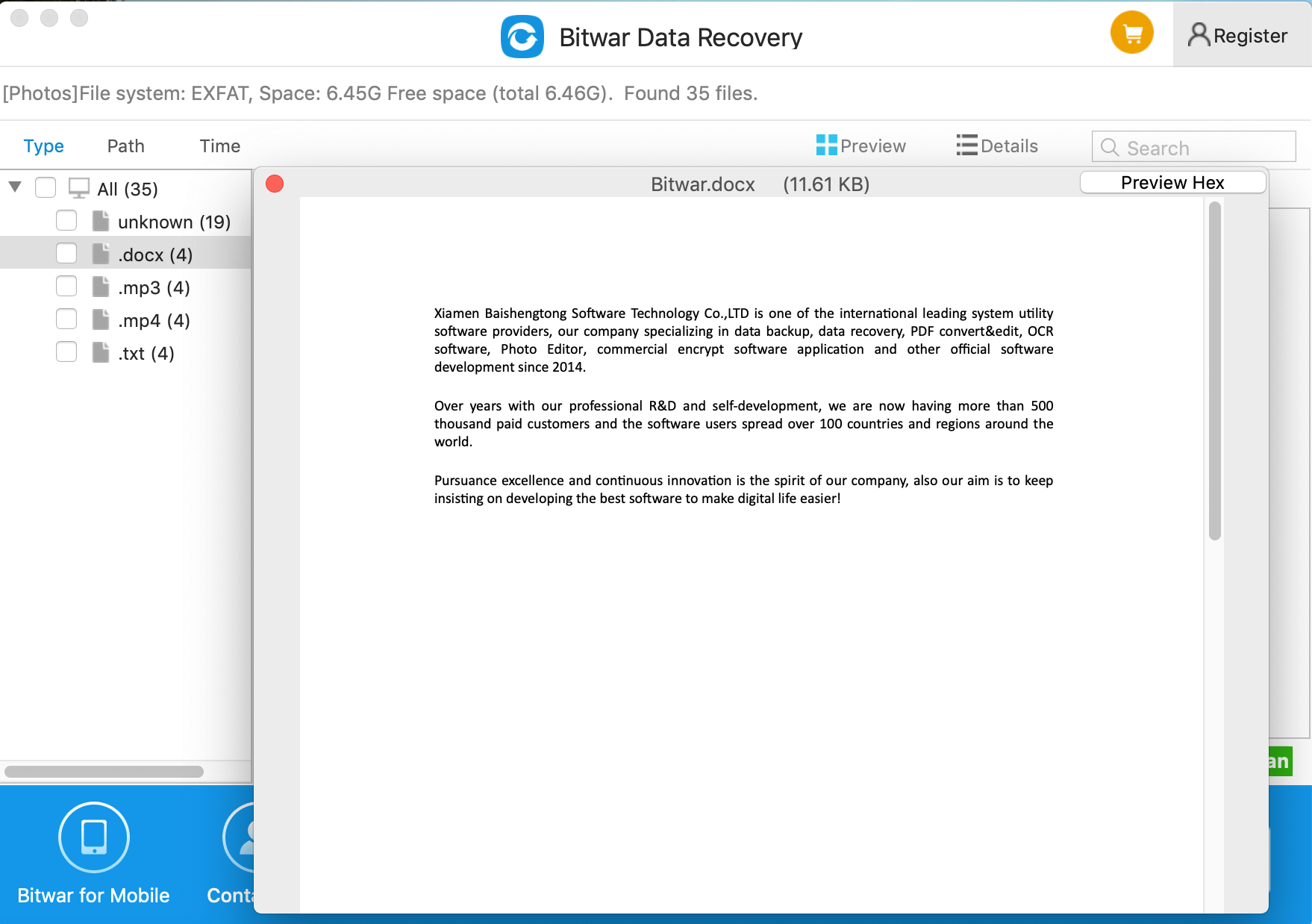Click the file icon next to .txt (4)
The height and width of the screenshot is (924, 1312).
(101, 352)
